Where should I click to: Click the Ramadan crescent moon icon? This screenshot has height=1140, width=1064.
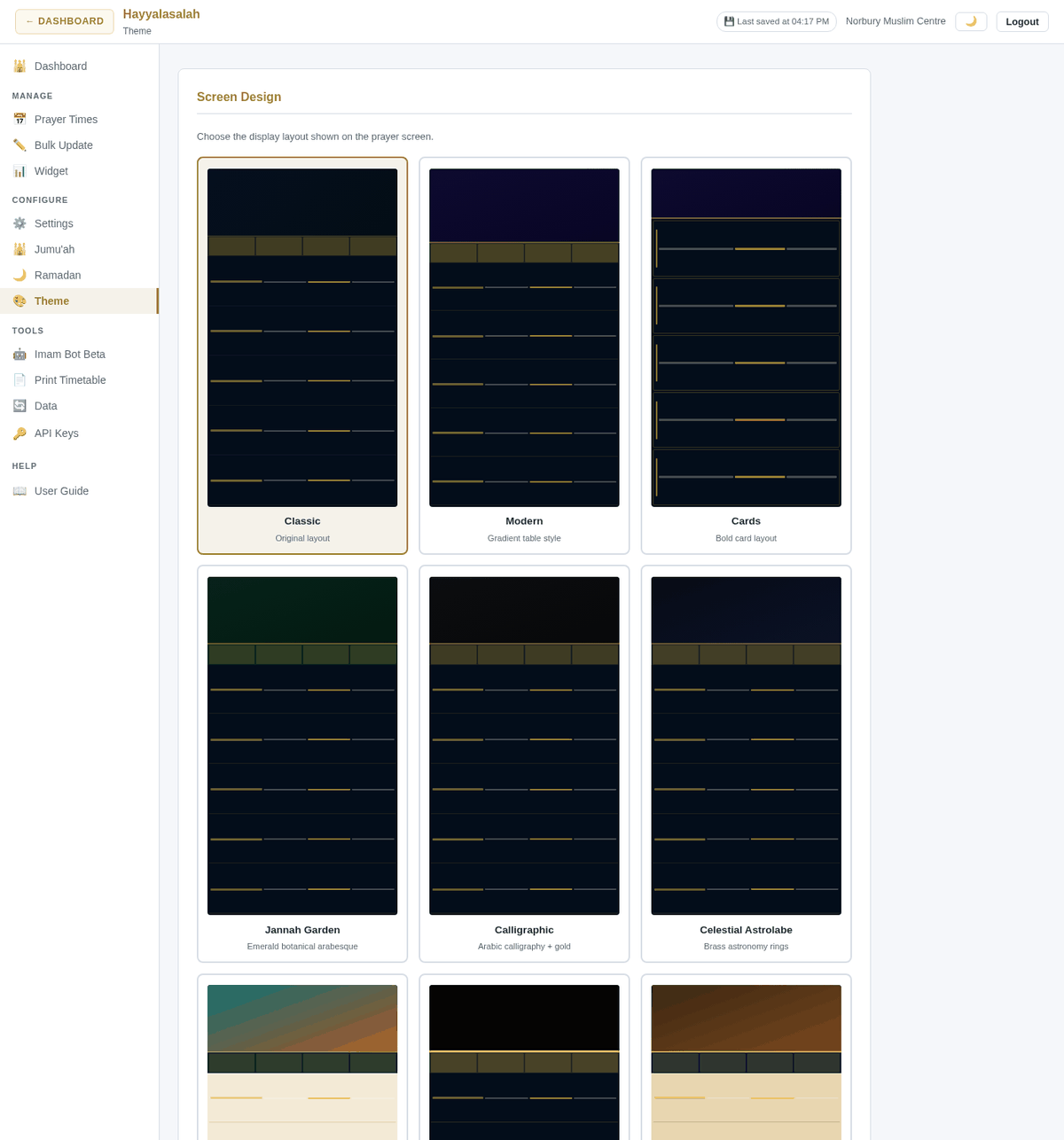pyautogui.click(x=20, y=275)
